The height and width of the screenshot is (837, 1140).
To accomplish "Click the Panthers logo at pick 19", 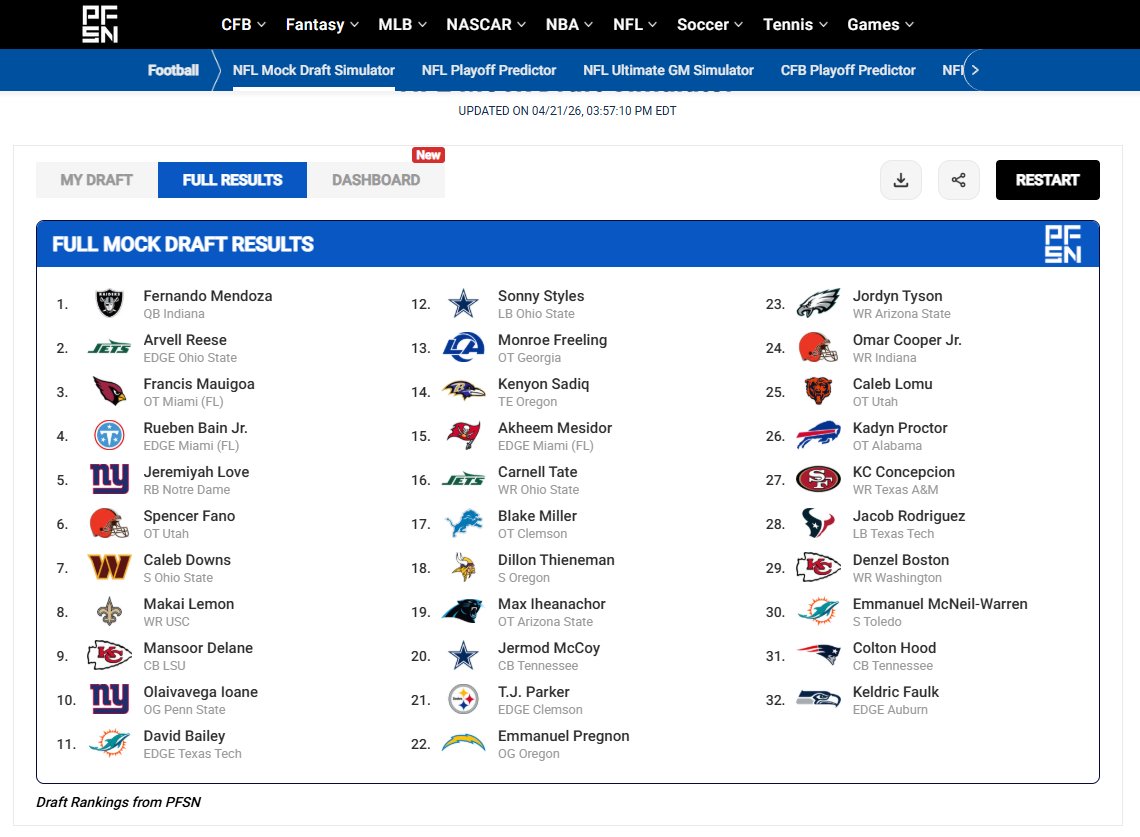I will pos(463,612).
